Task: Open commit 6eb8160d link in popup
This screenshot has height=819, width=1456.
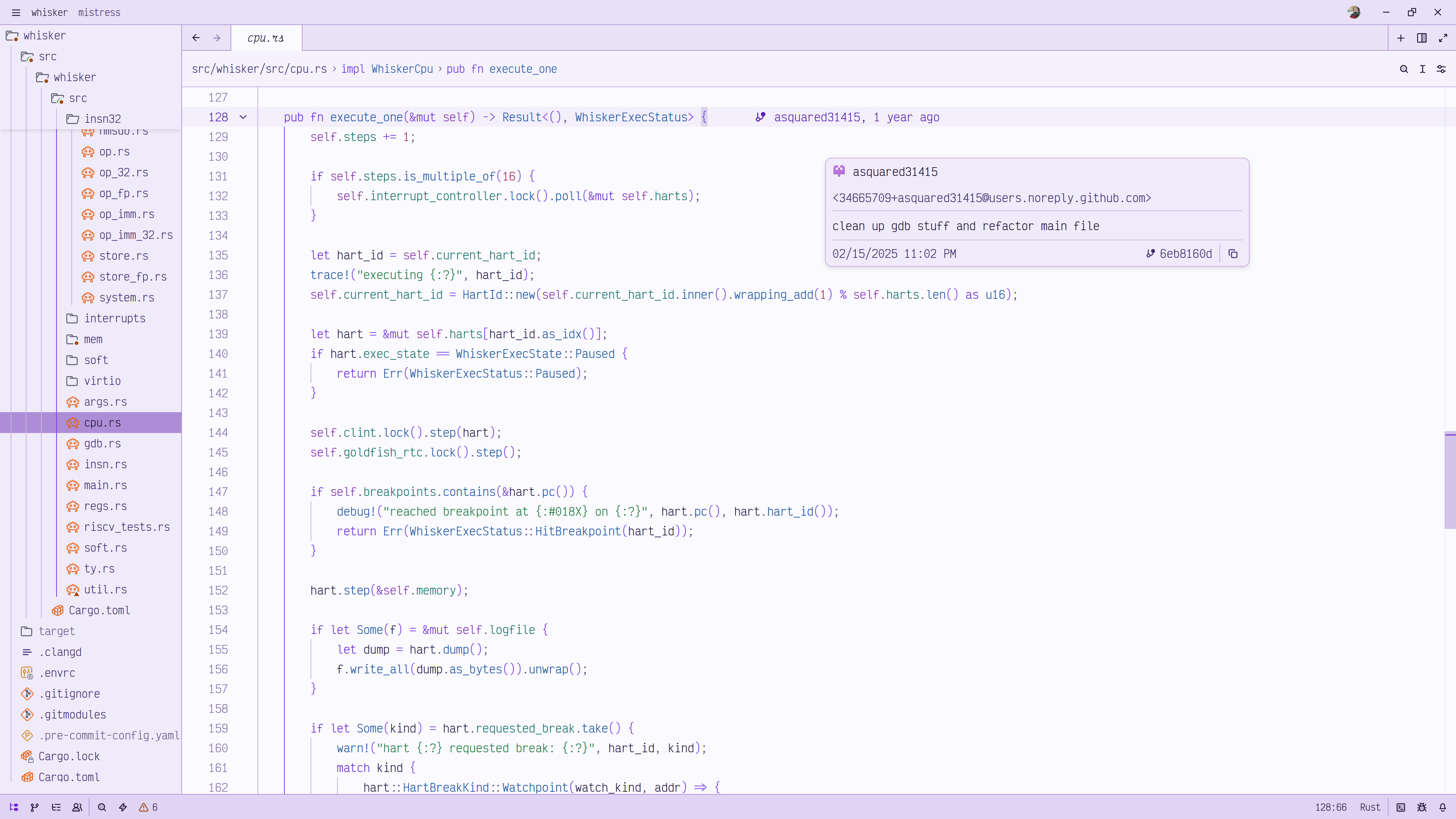Action: (1179, 254)
